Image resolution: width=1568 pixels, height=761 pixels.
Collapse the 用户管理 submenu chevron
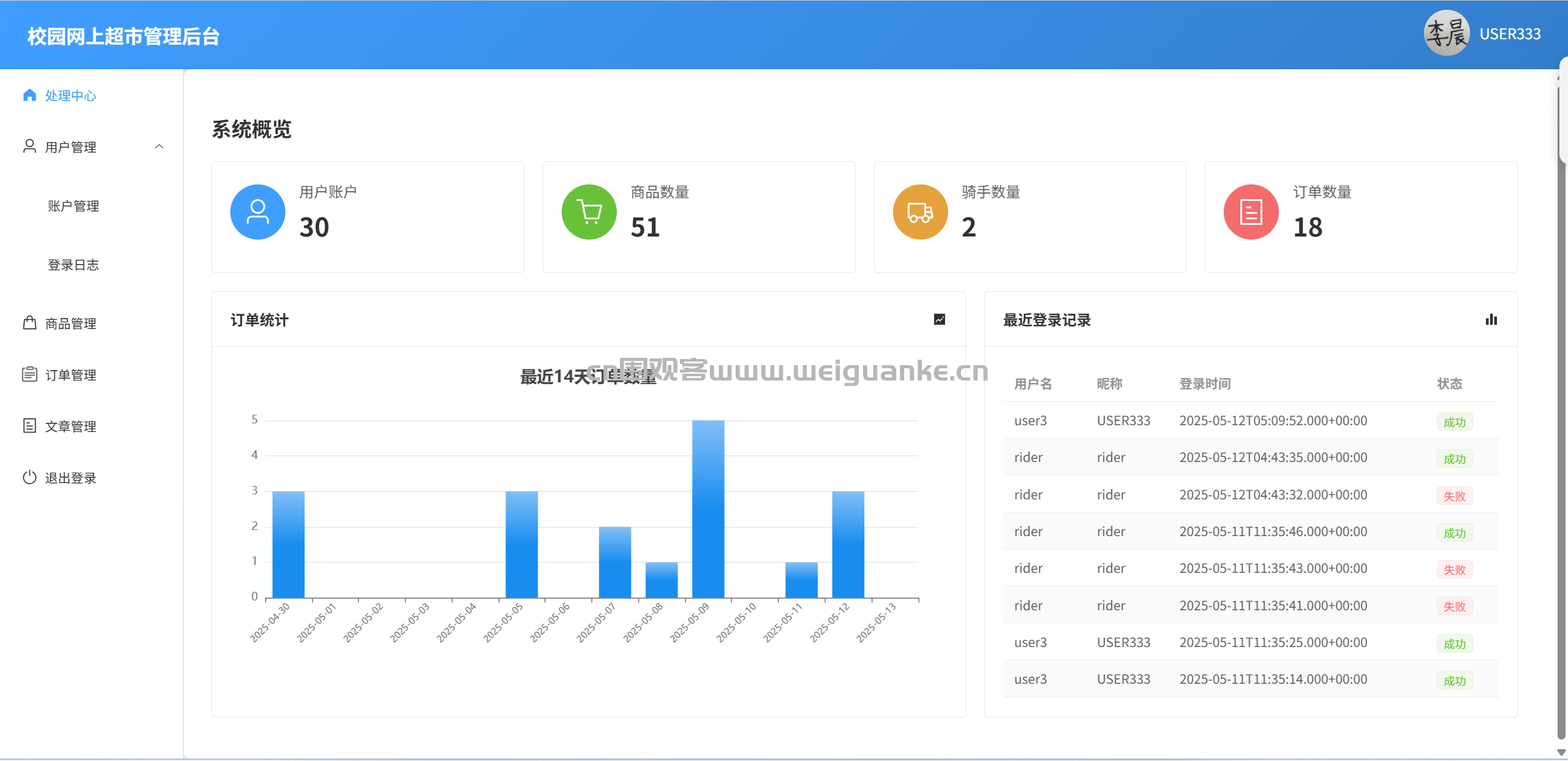pyautogui.click(x=159, y=146)
